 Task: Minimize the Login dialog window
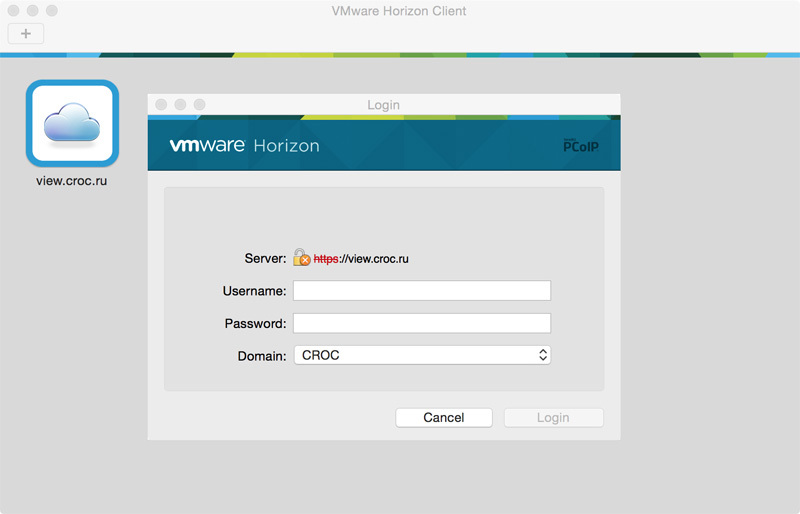click(x=180, y=105)
